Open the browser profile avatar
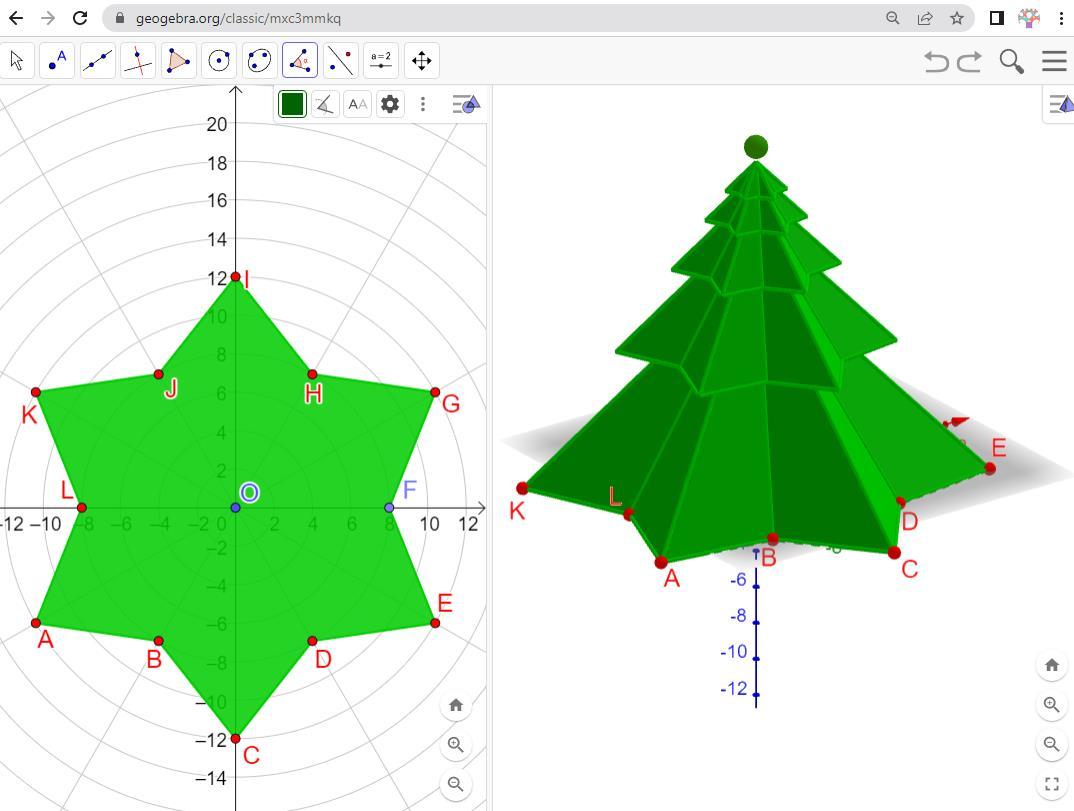Screen dimensions: 1074x811 (x=1029, y=18)
